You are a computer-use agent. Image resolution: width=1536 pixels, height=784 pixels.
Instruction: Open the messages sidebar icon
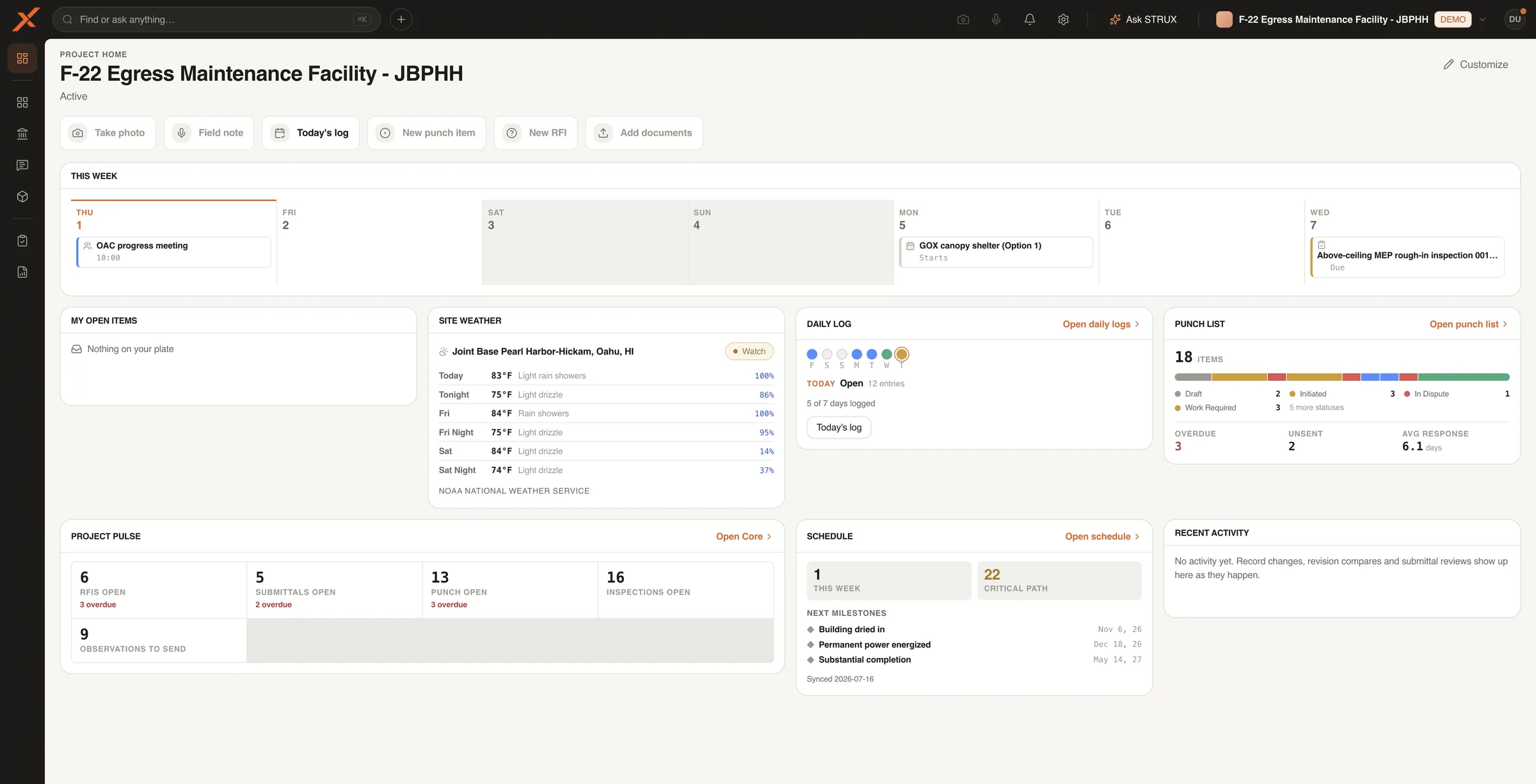pyautogui.click(x=22, y=165)
